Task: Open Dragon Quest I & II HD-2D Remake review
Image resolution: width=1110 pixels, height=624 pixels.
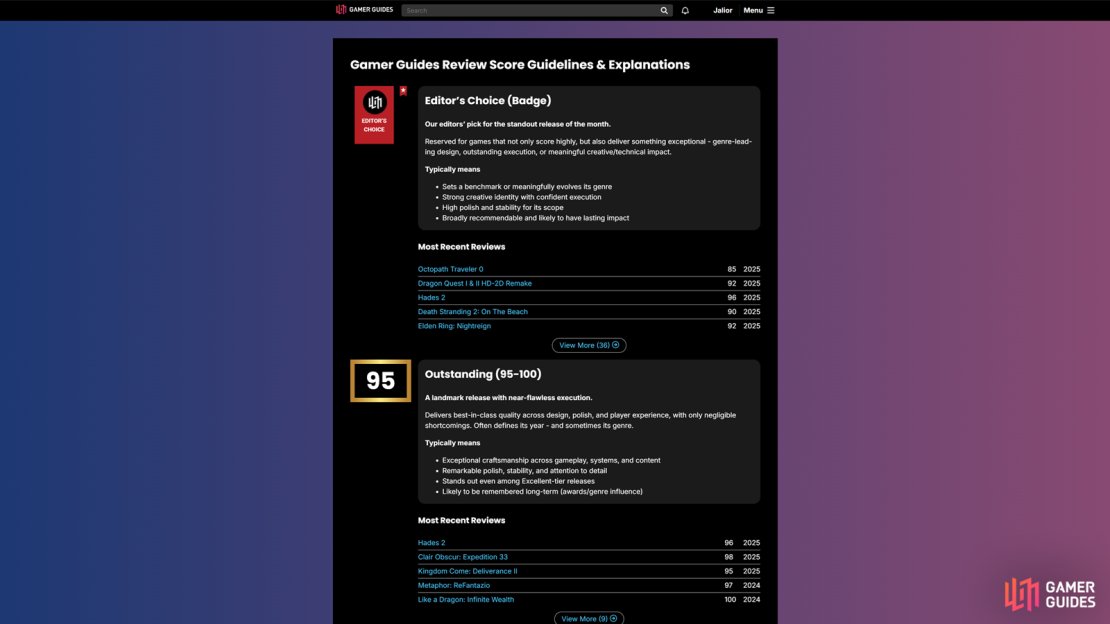Action: click(474, 283)
